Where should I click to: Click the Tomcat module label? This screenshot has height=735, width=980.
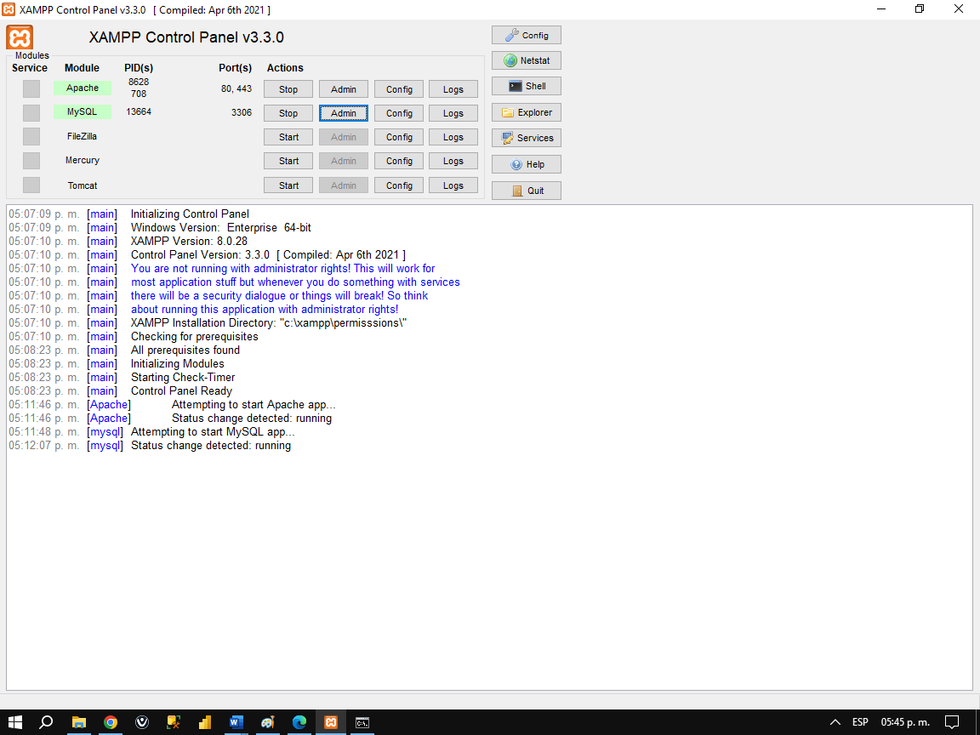tap(82, 186)
